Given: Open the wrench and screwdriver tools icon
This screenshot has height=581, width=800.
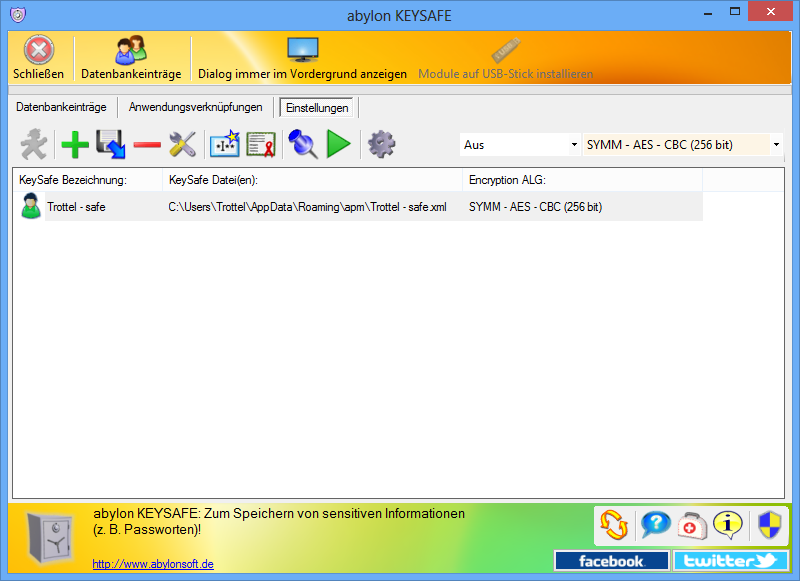Looking at the screenshot, I should click(x=183, y=144).
